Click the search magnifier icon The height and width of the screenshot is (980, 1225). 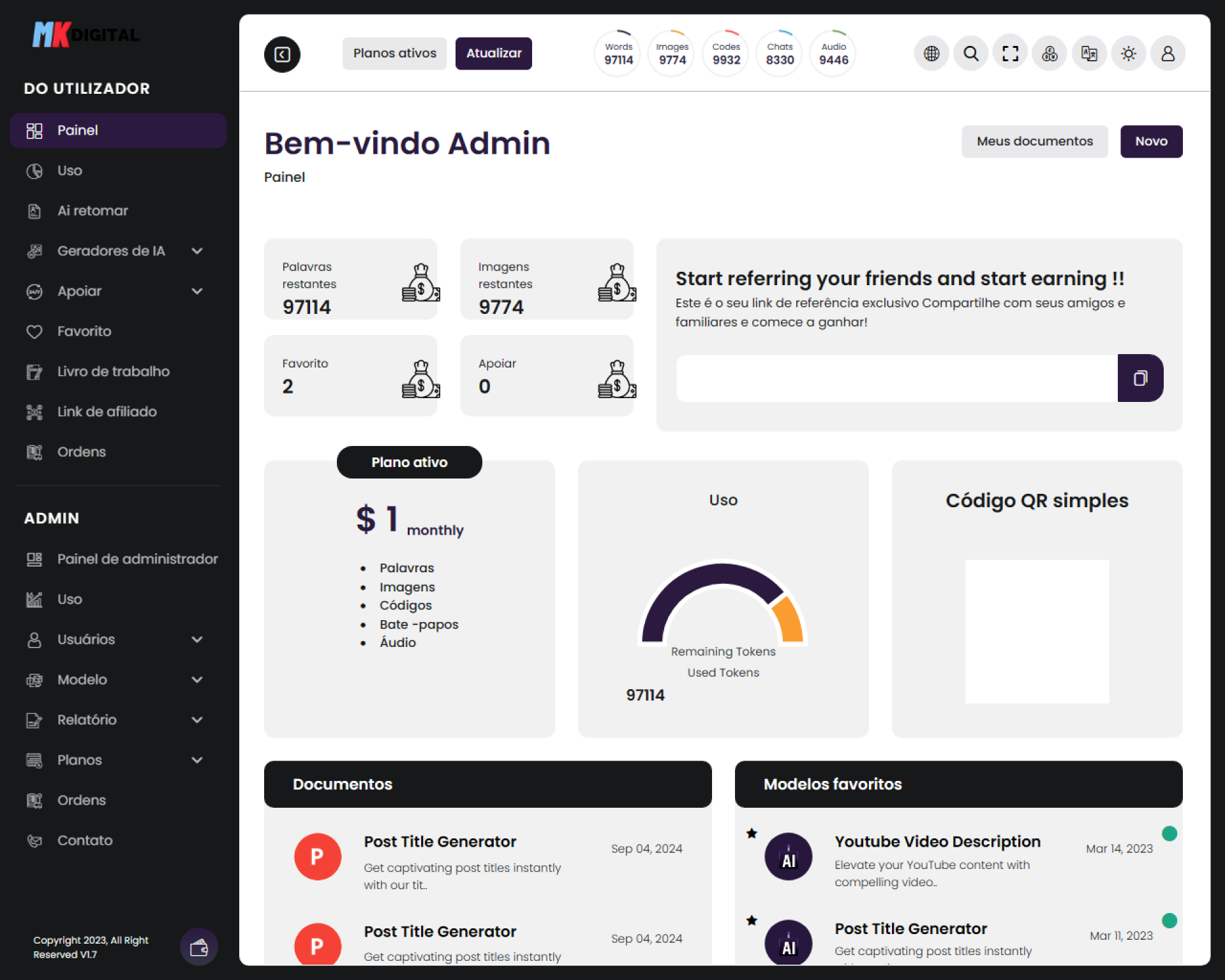coord(970,54)
